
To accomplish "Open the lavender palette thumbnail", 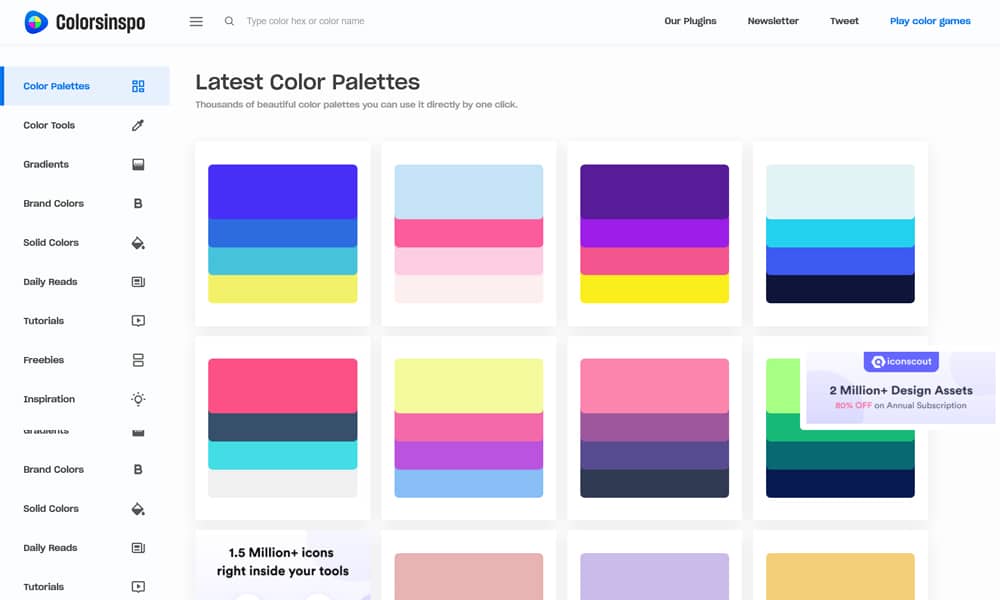I will 654,576.
